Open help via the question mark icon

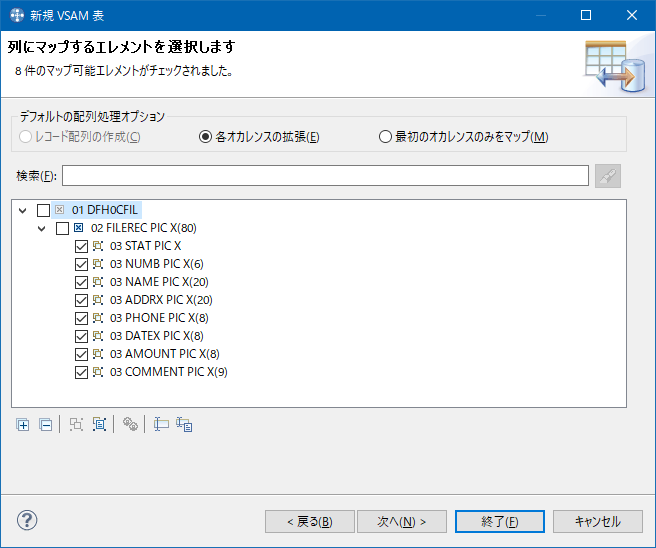27,520
